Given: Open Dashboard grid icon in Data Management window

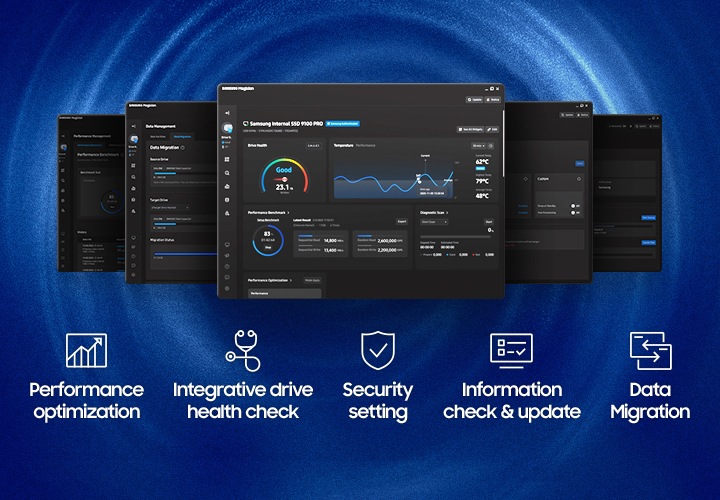Looking at the screenshot, I should (134, 166).
